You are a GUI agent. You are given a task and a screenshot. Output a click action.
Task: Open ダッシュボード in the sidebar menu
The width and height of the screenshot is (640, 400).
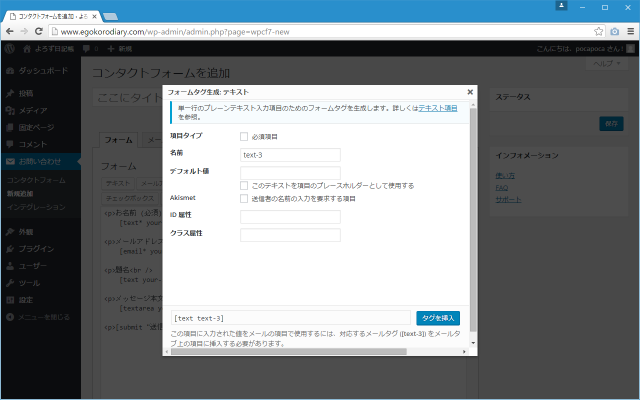coord(42,71)
